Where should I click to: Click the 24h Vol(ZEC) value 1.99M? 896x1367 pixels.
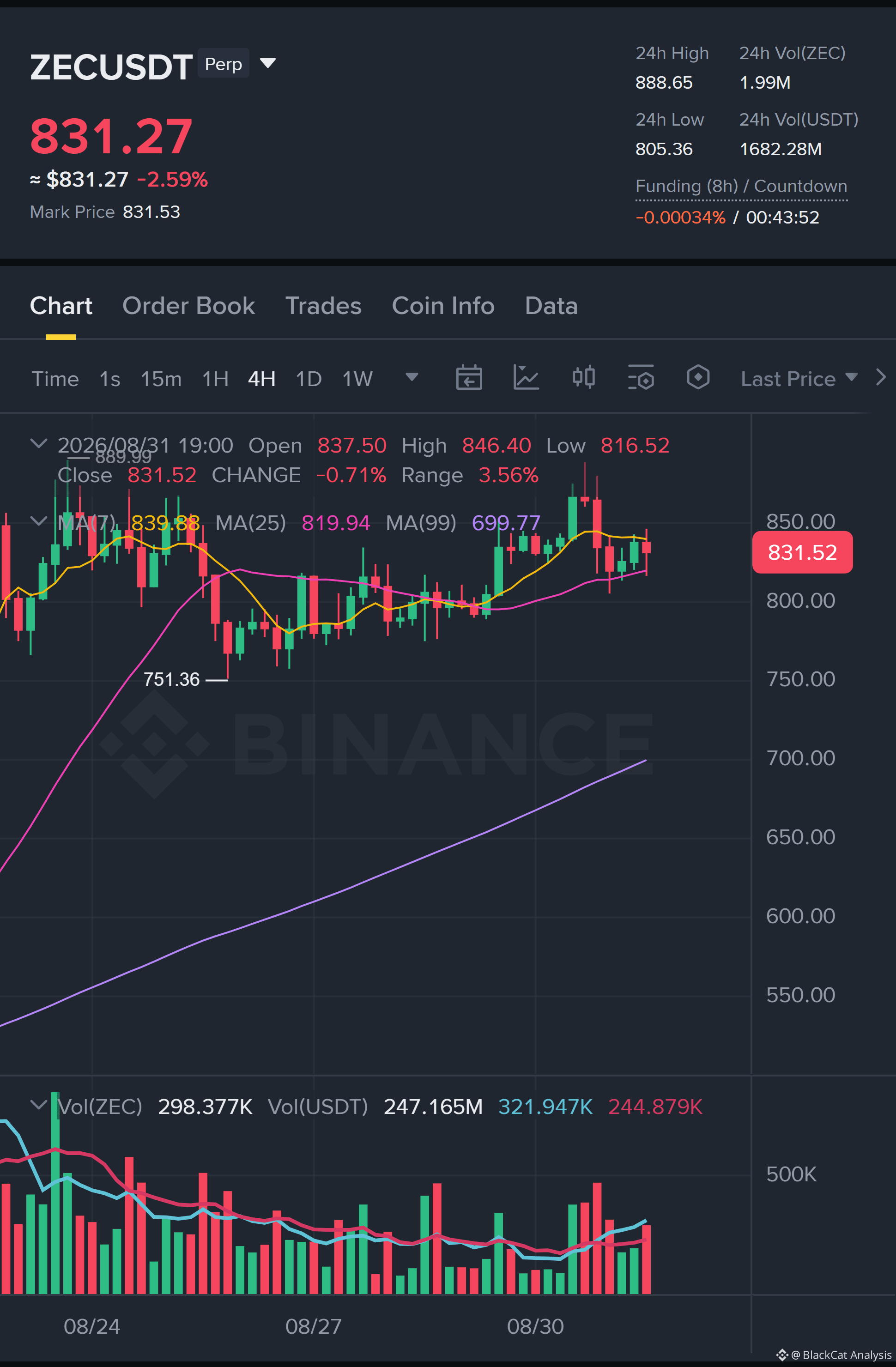pyautogui.click(x=765, y=83)
